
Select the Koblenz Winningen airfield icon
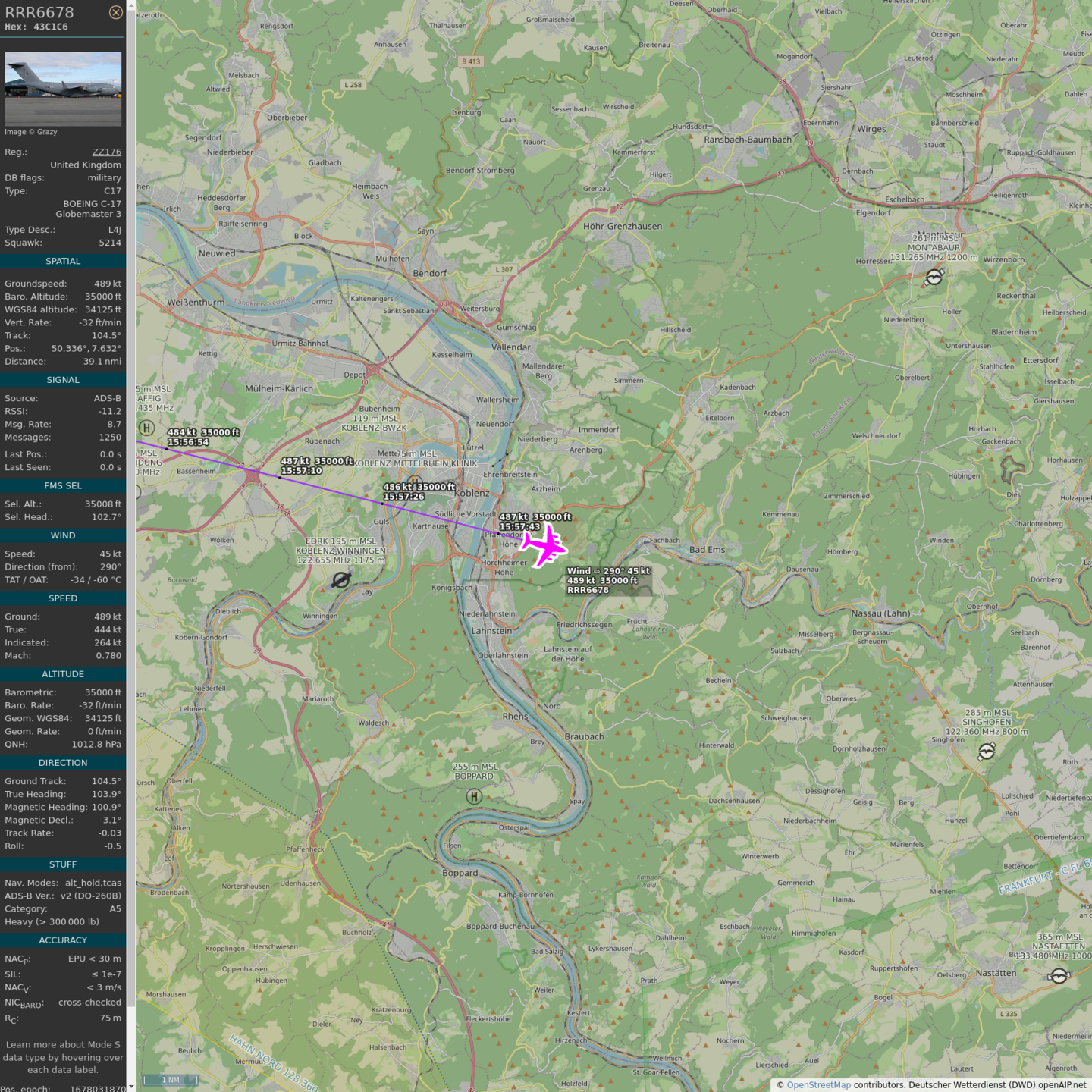click(x=341, y=580)
